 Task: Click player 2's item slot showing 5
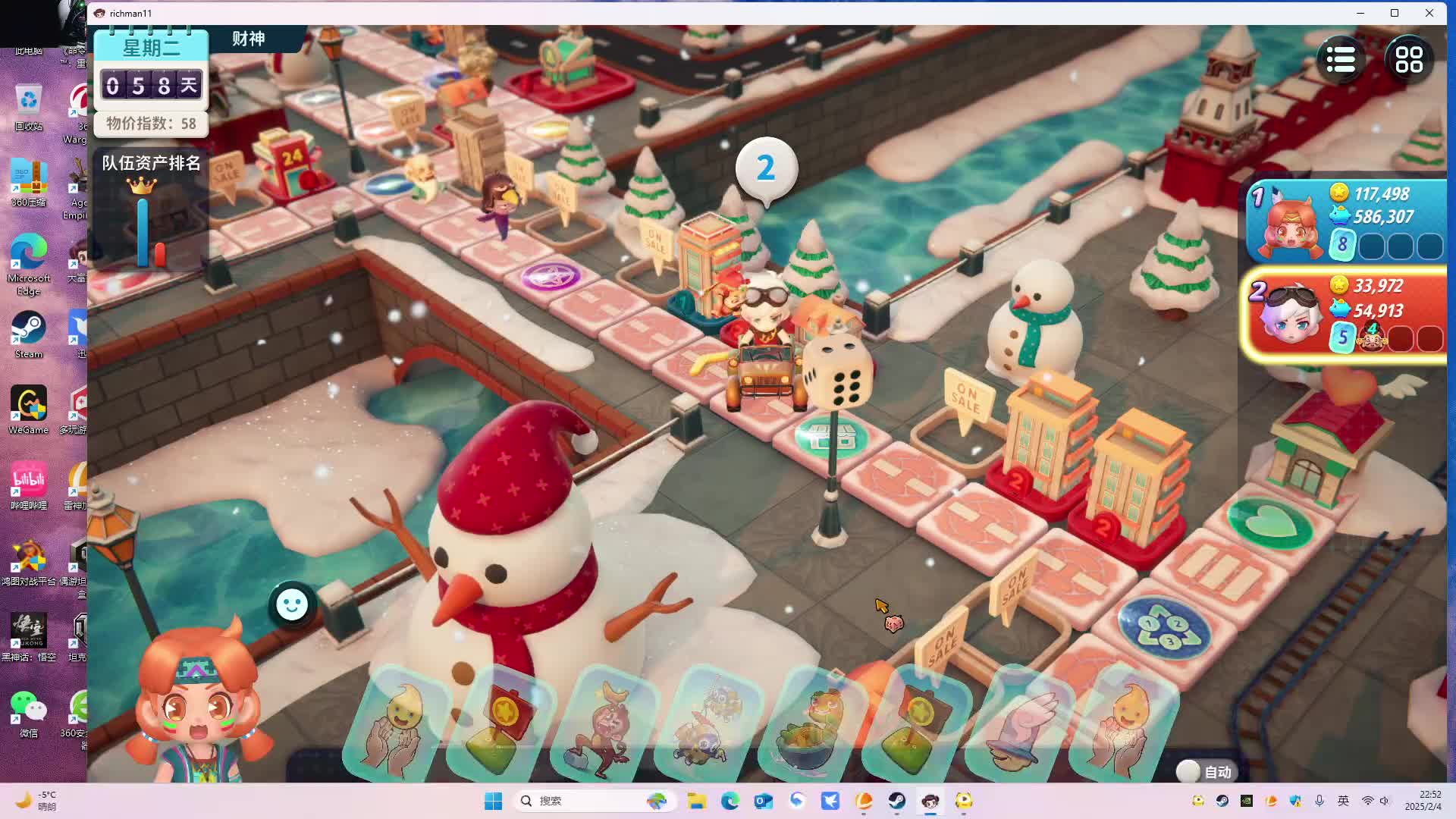click(1342, 337)
